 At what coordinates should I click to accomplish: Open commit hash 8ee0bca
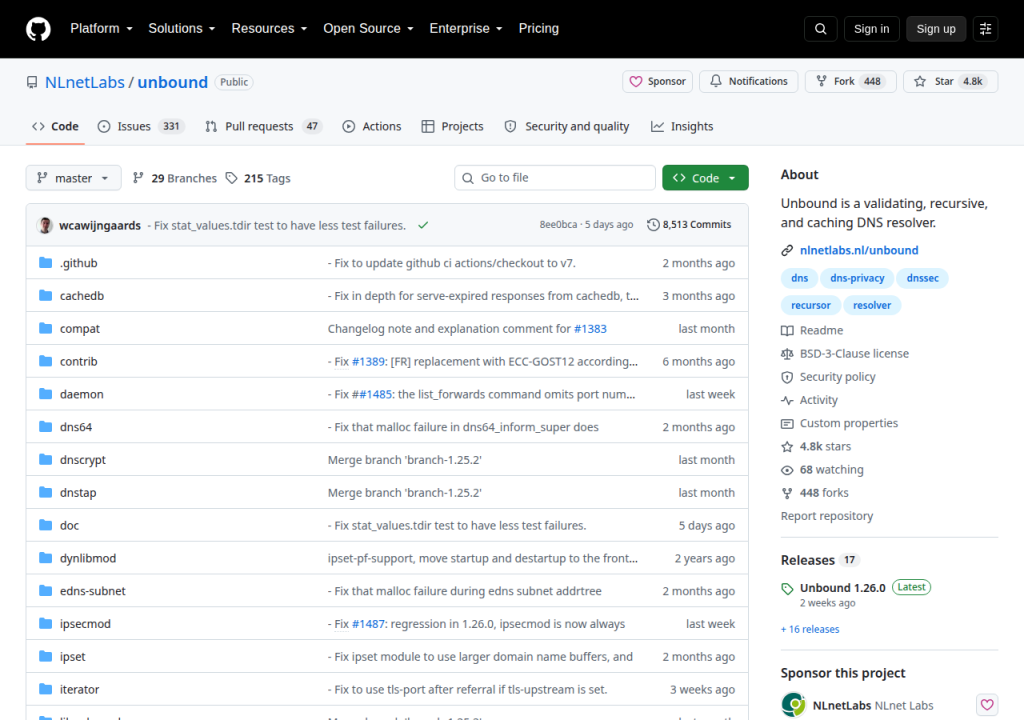tap(558, 225)
